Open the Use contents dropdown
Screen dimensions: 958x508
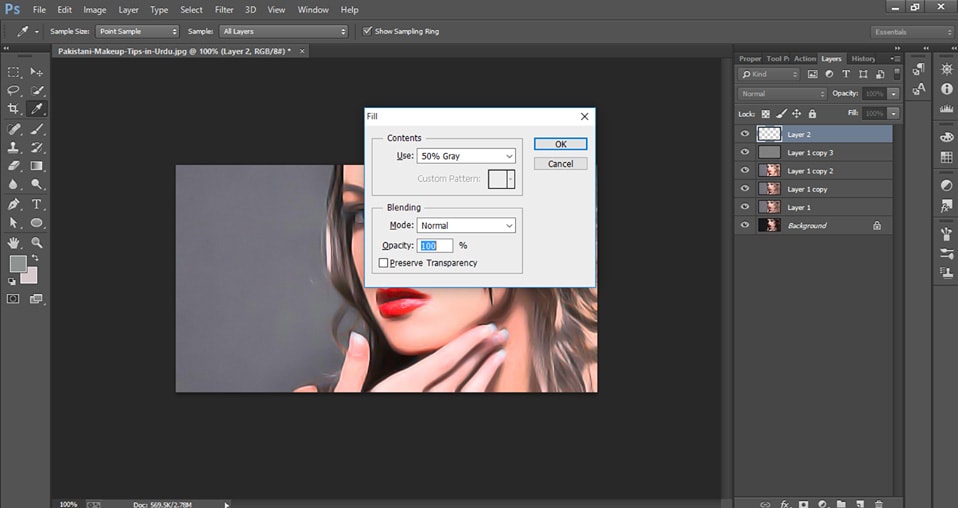(466, 156)
